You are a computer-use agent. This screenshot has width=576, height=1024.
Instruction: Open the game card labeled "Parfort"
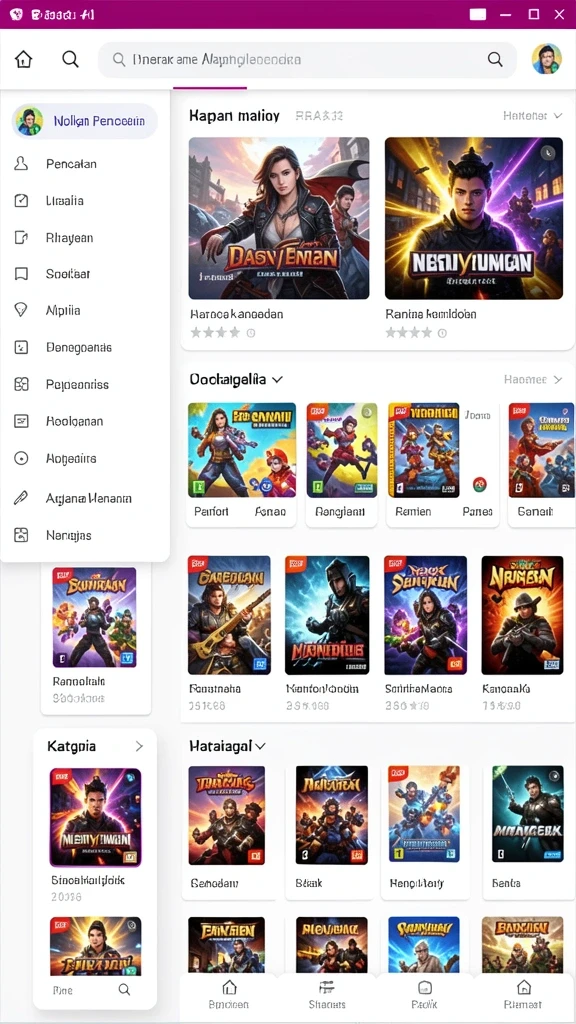(x=242, y=464)
